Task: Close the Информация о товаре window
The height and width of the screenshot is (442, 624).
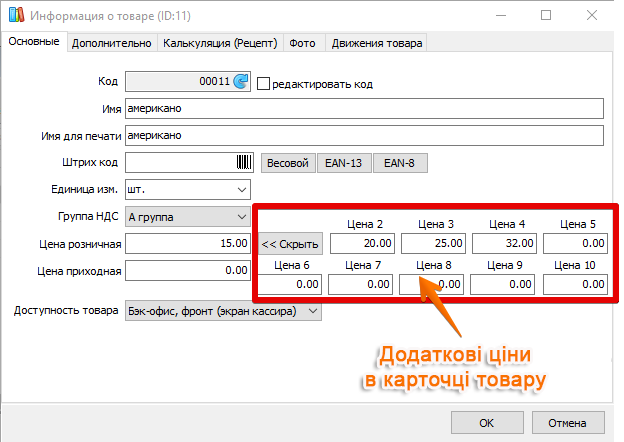Action: pos(592,16)
